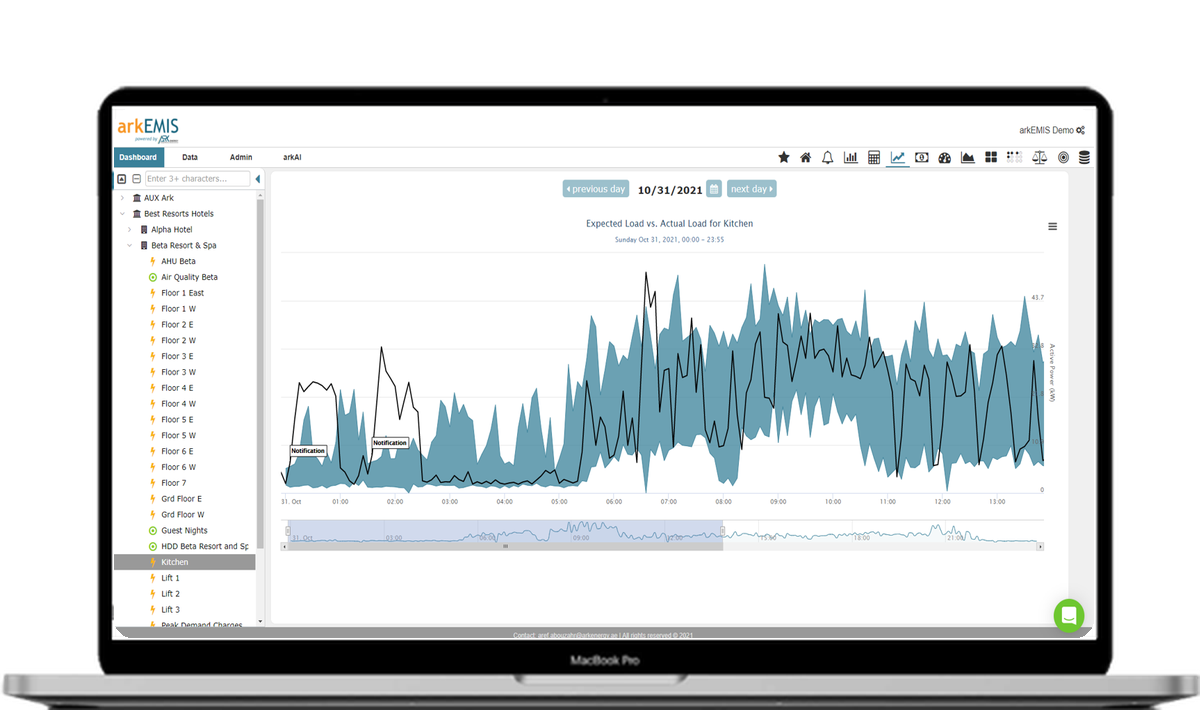The height and width of the screenshot is (710, 1200).
Task: Open the balance scale comparison icon
Action: click(1040, 157)
